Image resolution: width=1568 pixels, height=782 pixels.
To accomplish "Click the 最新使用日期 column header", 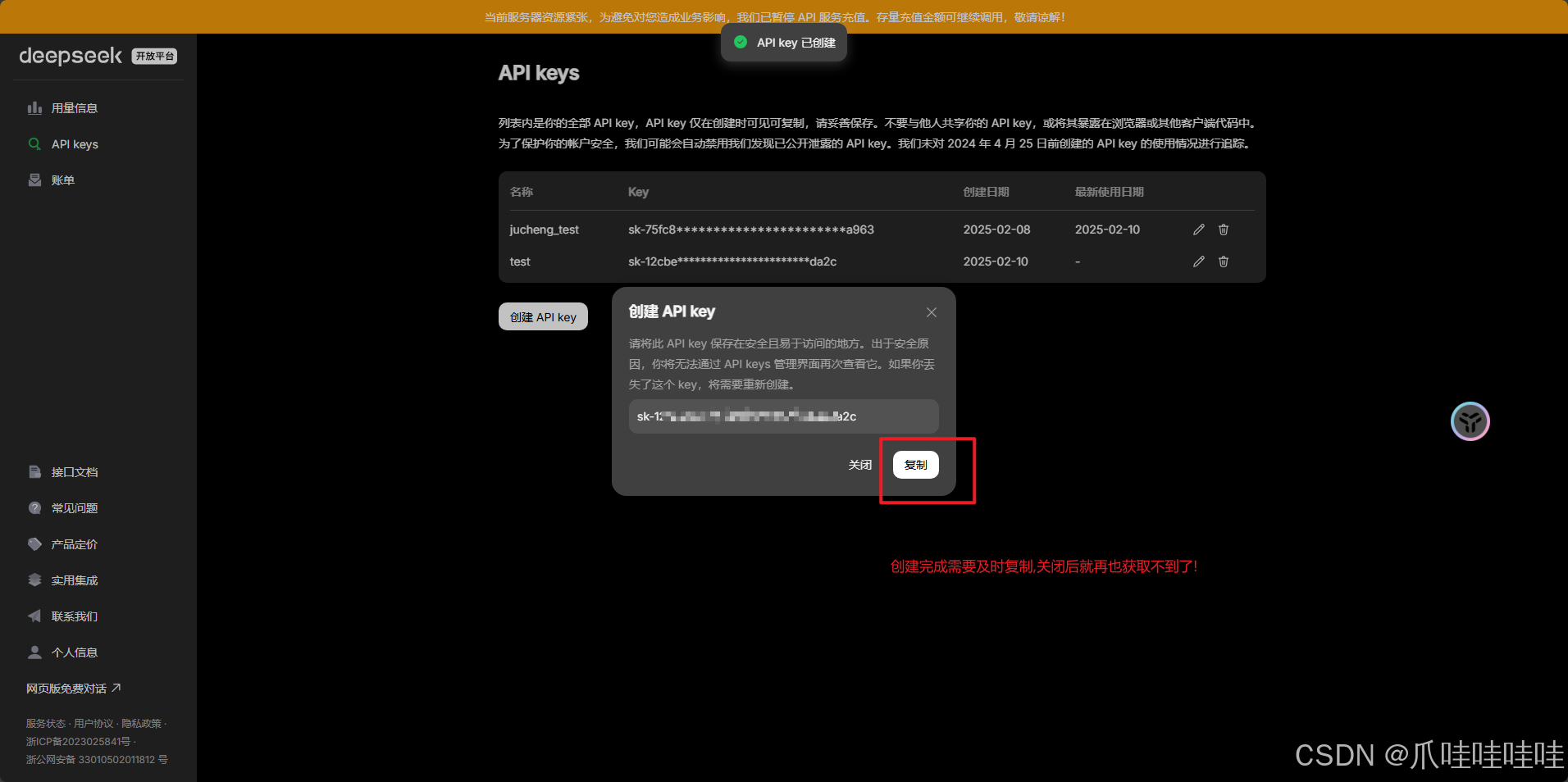I will click(x=1109, y=192).
